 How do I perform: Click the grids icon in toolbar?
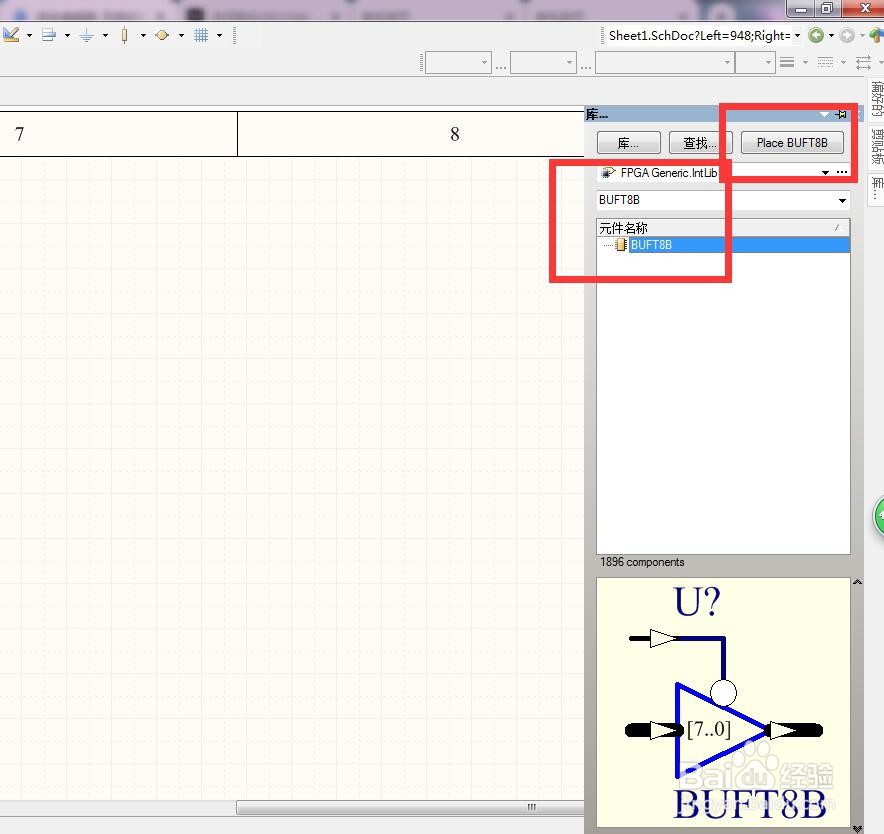click(201, 36)
